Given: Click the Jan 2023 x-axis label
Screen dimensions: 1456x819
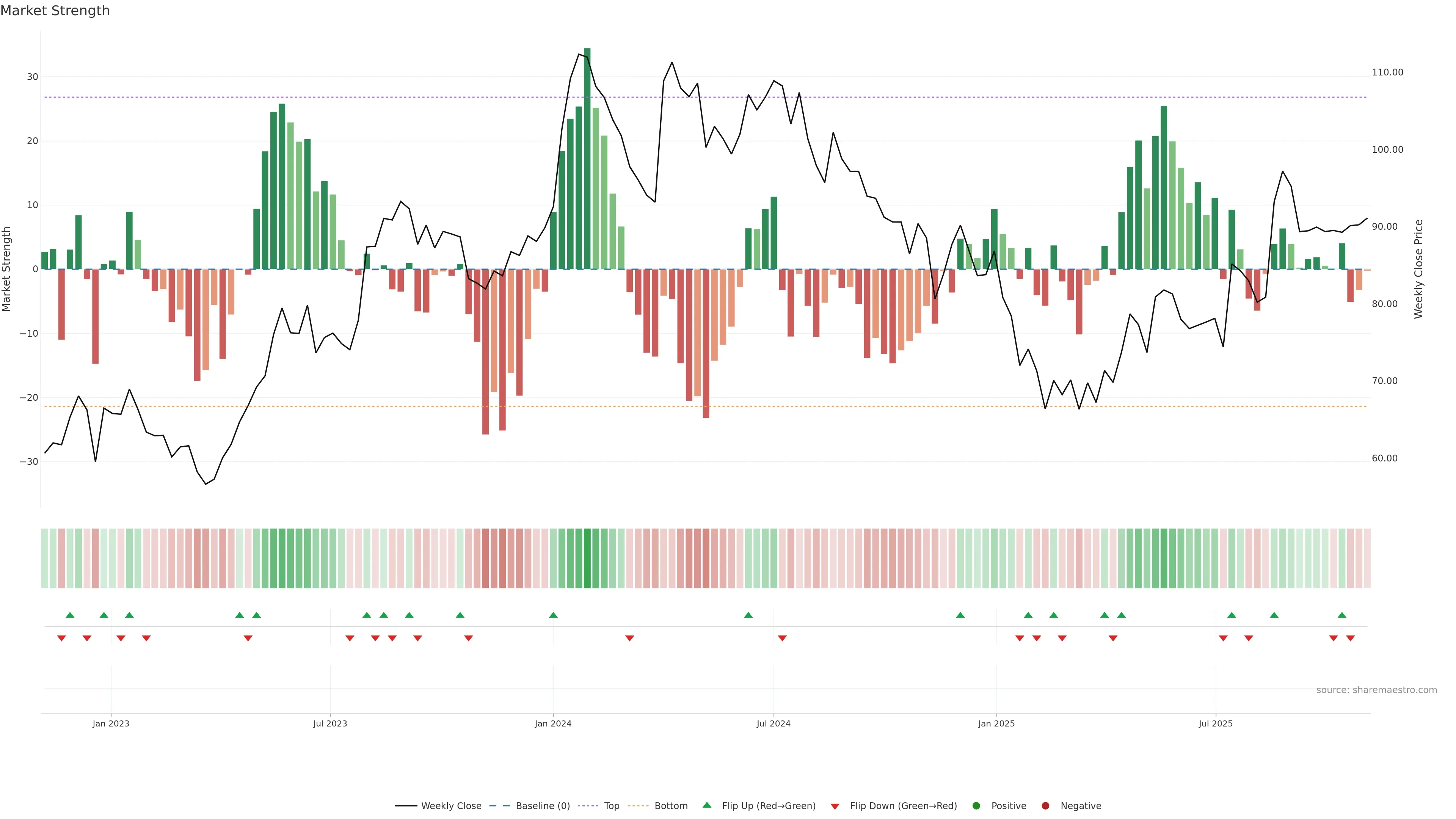Looking at the screenshot, I should pyautogui.click(x=111, y=723).
